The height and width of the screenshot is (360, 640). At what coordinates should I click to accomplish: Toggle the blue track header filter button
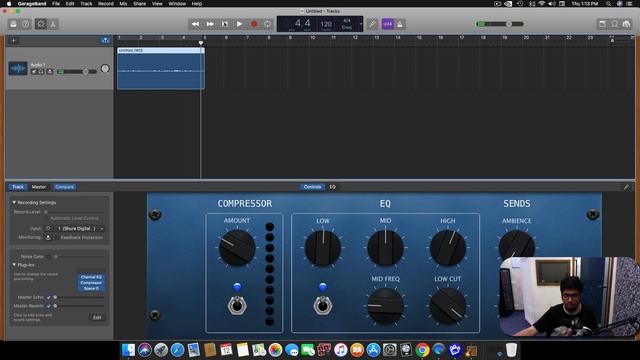(105, 40)
